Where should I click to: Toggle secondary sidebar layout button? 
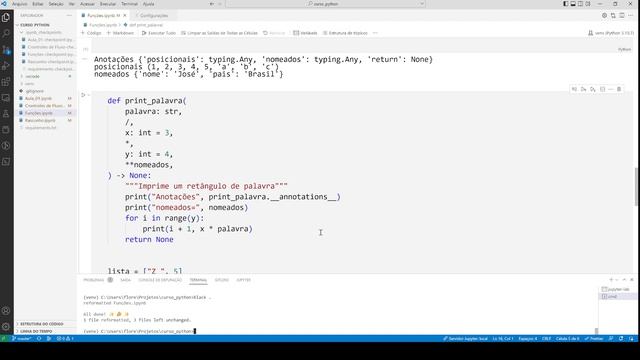(580, 4)
